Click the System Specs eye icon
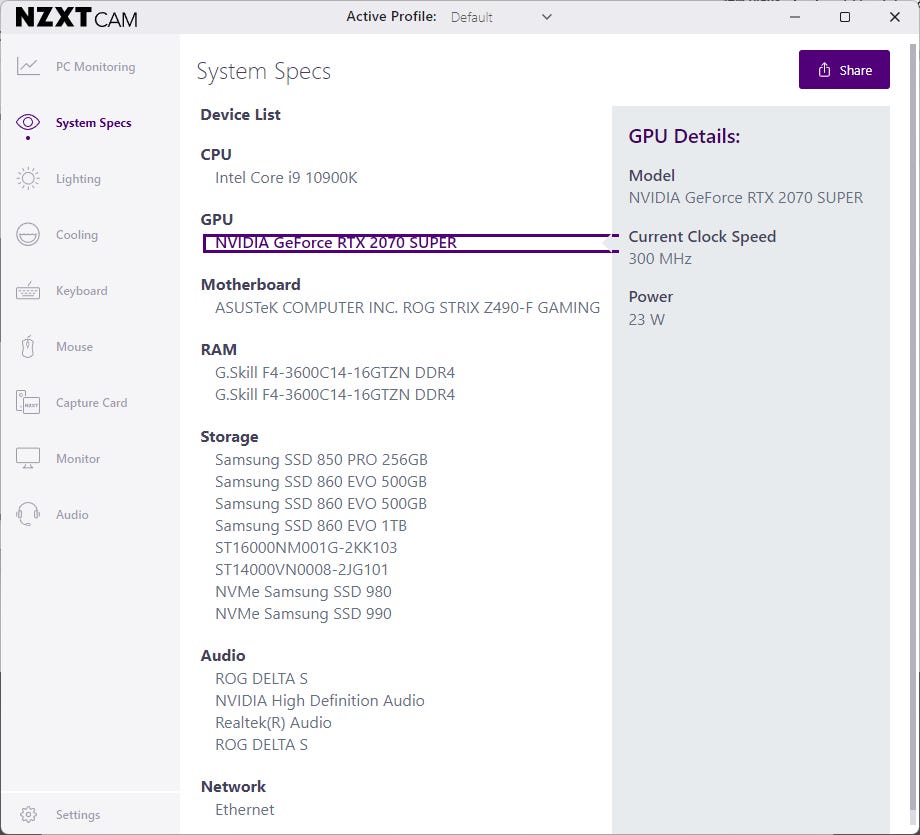This screenshot has width=920, height=835. coord(28,122)
